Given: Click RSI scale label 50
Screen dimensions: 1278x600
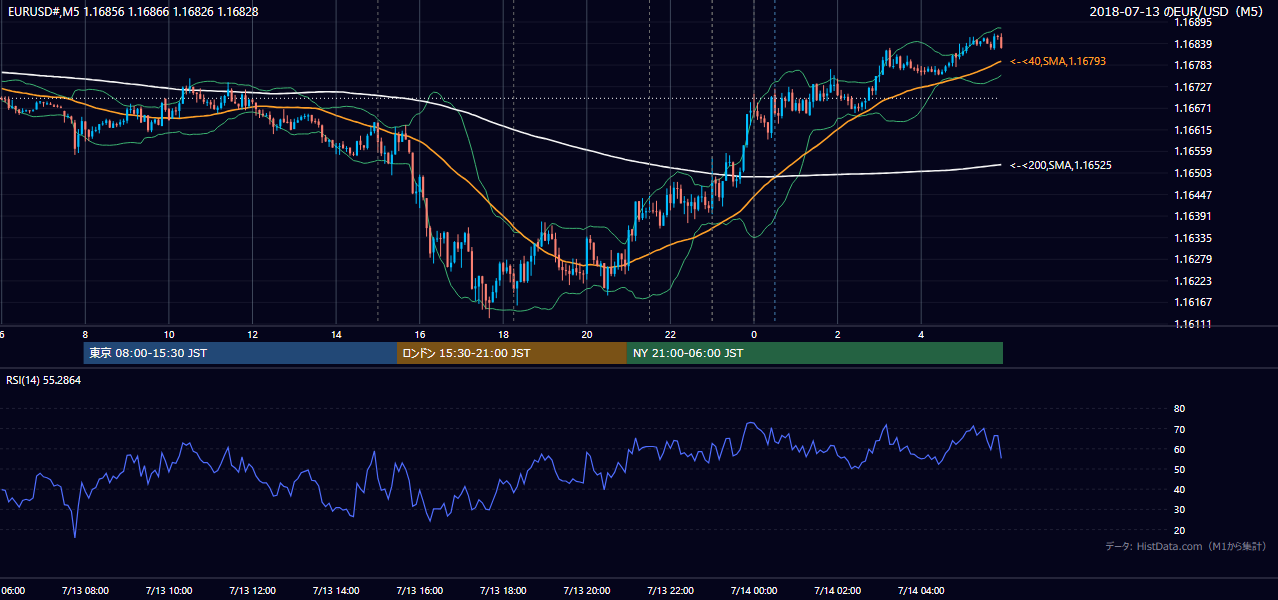Looking at the screenshot, I should (1179, 469).
